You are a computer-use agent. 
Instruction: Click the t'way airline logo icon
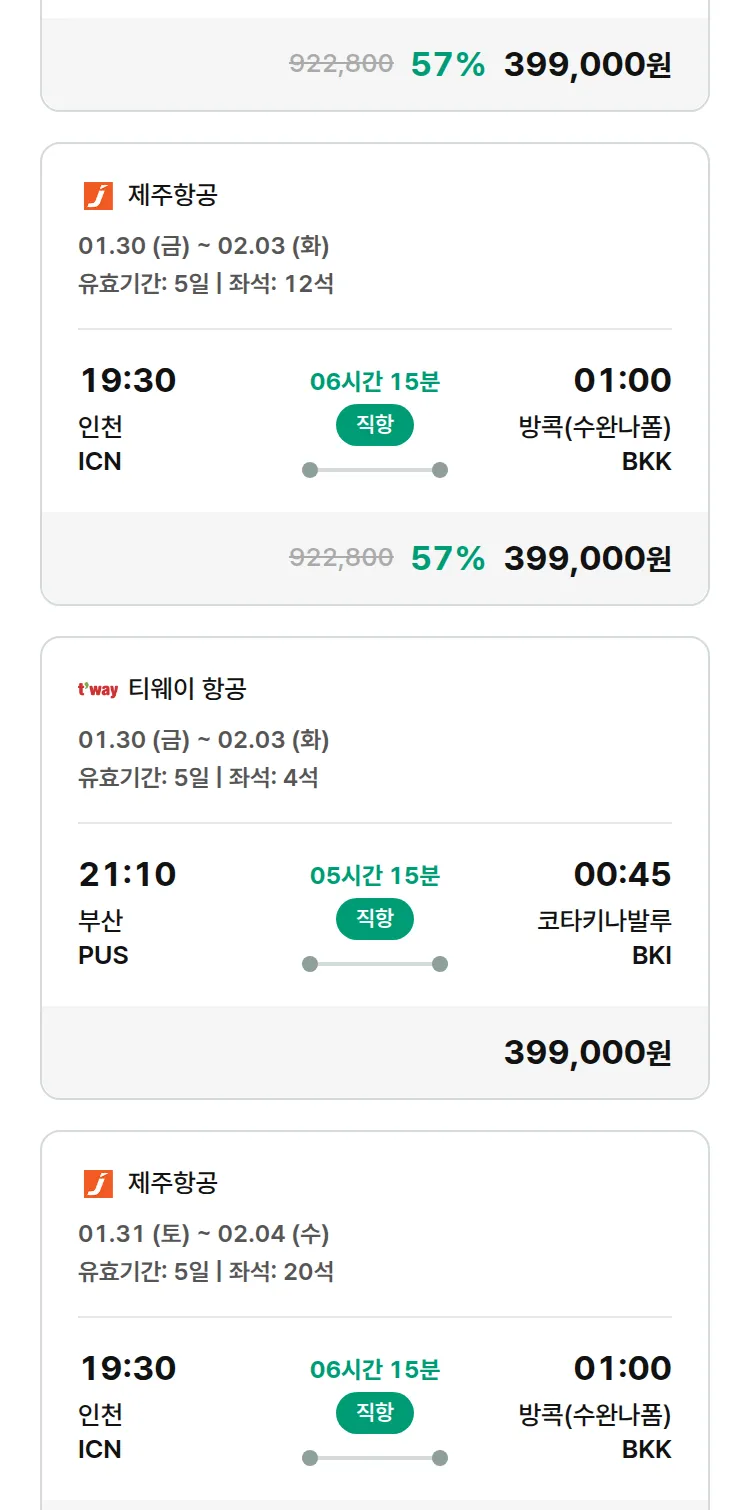pyautogui.click(x=98, y=689)
